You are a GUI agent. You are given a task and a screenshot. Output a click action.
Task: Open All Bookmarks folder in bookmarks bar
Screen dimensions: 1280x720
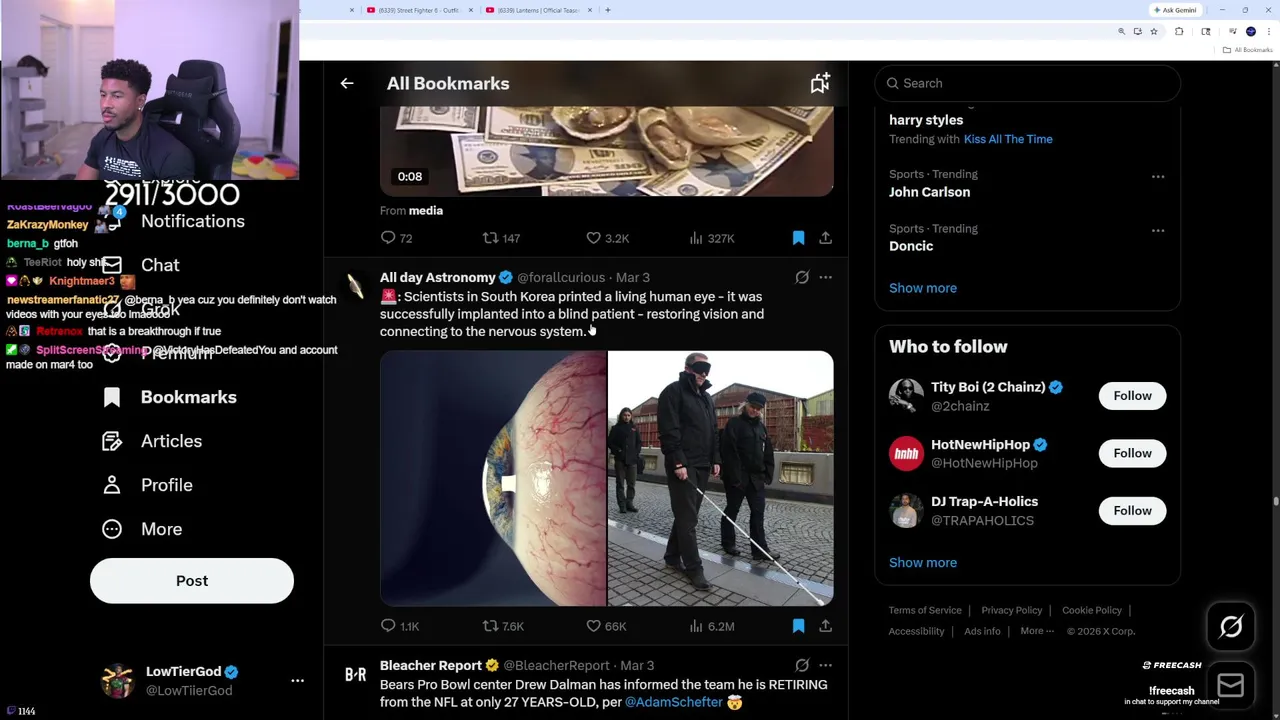[x=1249, y=50]
